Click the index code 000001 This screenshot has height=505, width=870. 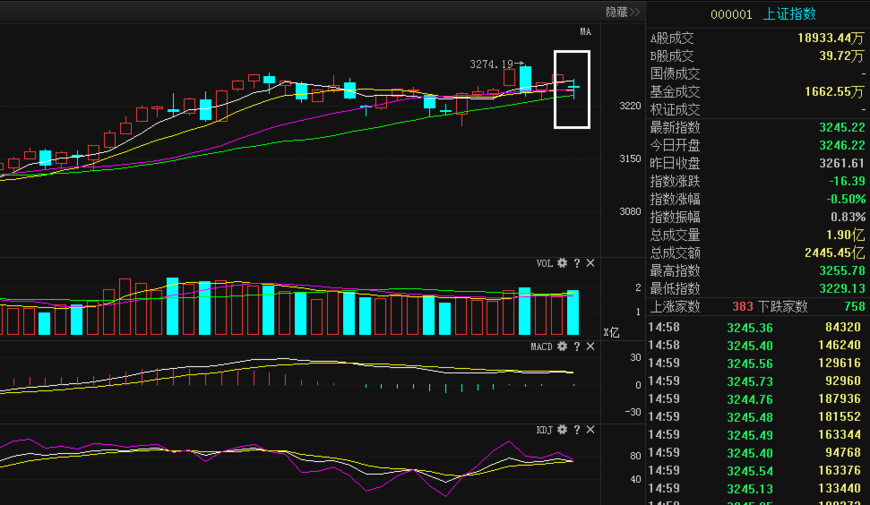pyautogui.click(x=731, y=14)
